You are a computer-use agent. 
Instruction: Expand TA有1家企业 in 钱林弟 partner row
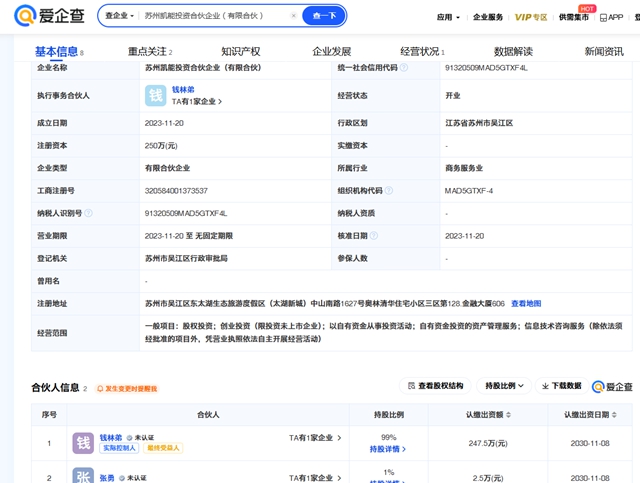315,438
